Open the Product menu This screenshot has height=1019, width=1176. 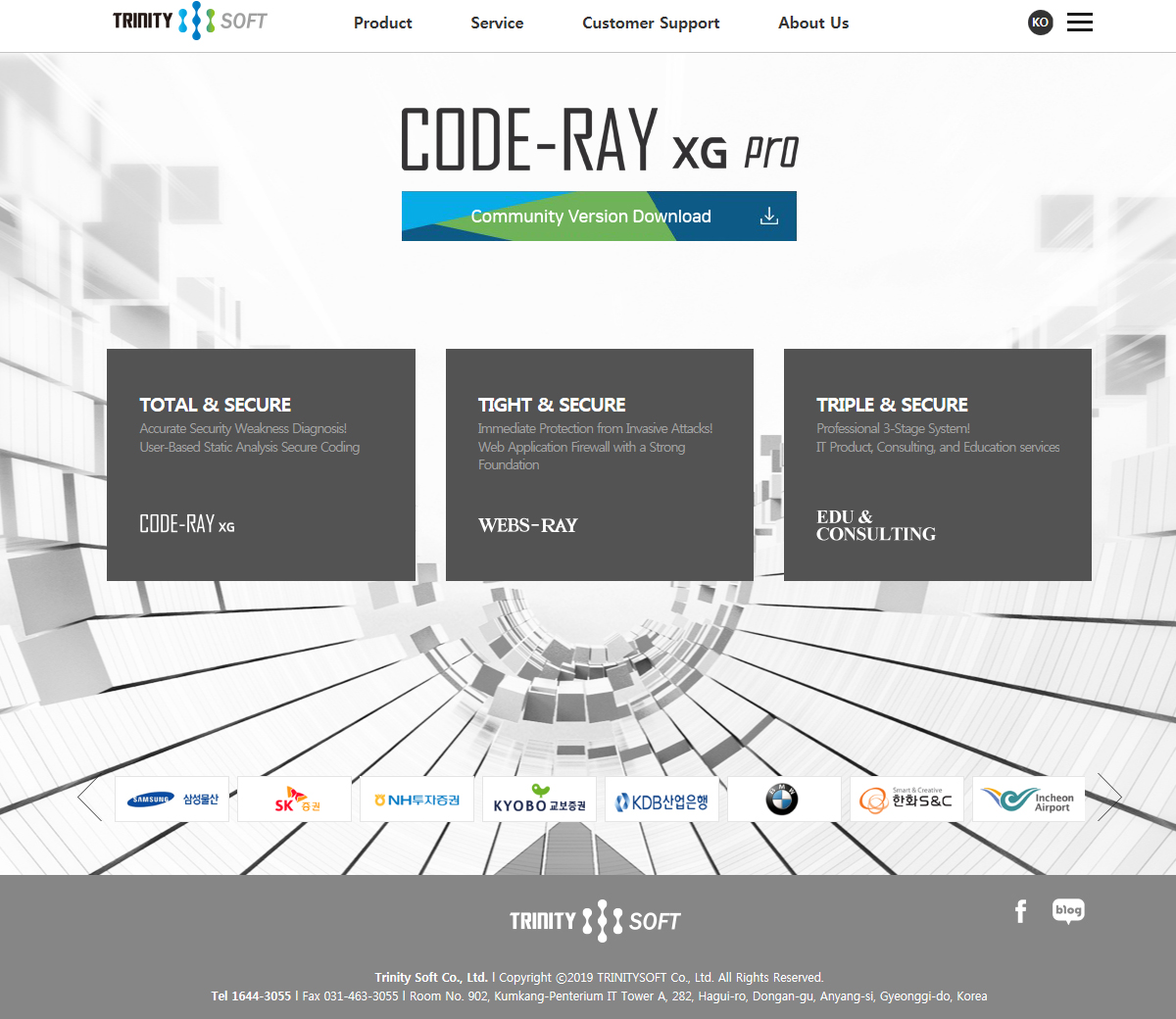click(x=383, y=23)
